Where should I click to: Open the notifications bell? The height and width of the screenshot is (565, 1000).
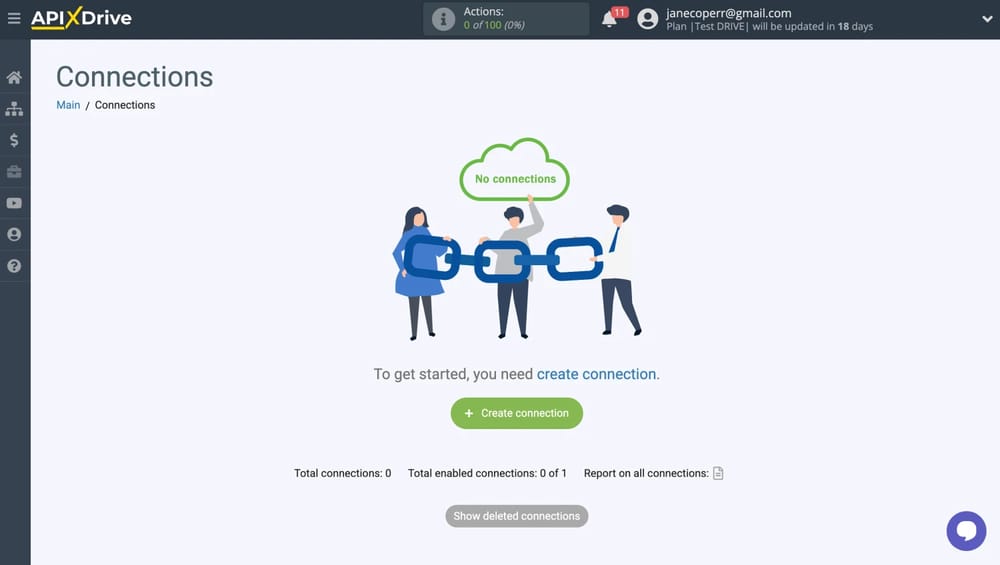(609, 19)
